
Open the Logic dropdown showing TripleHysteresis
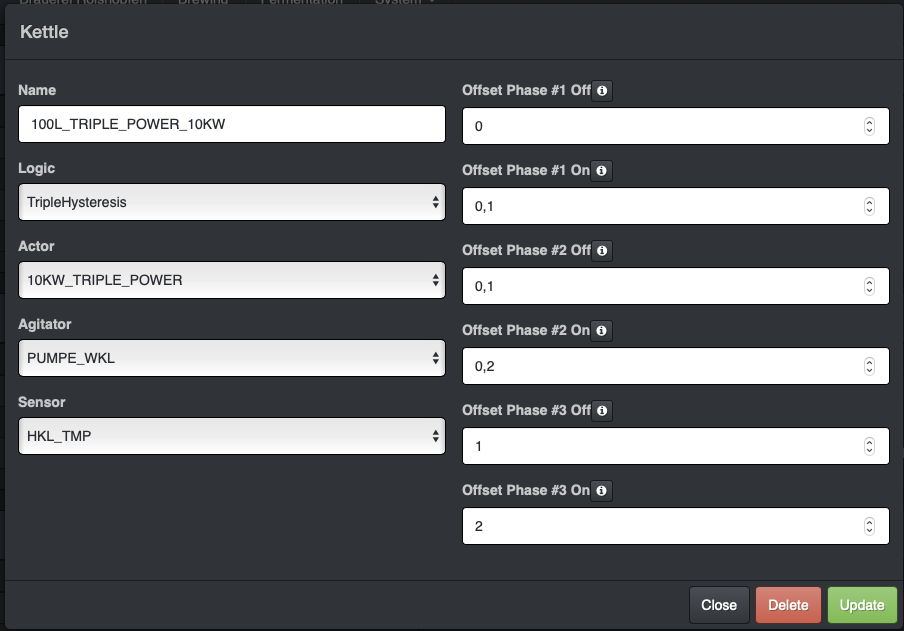click(232, 202)
